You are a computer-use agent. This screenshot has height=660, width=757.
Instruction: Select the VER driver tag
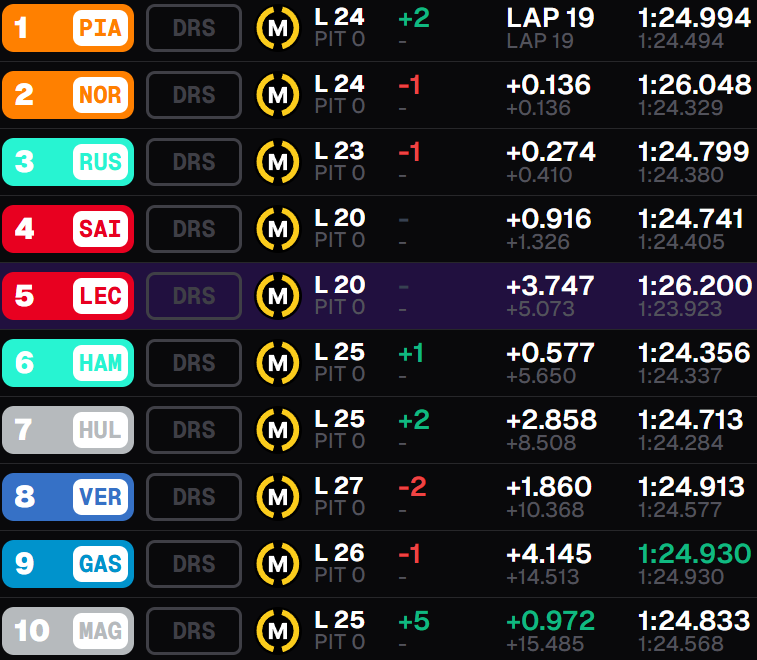point(101,497)
